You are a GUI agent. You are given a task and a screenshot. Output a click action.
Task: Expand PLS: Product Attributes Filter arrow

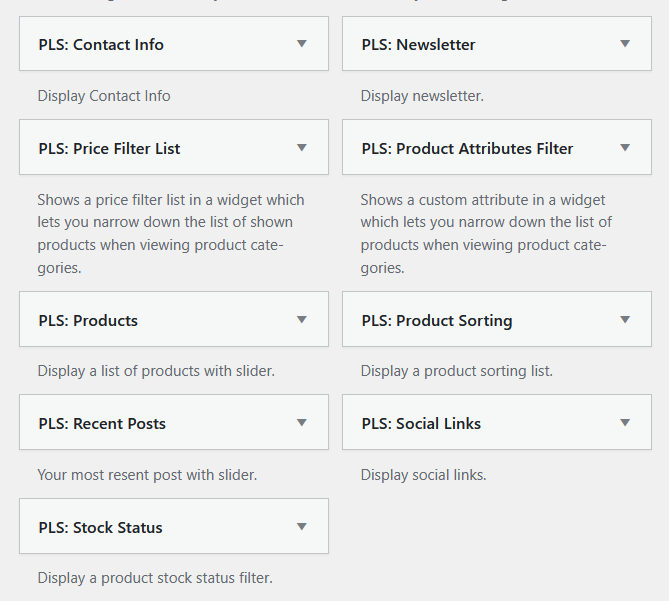click(625, 148)
